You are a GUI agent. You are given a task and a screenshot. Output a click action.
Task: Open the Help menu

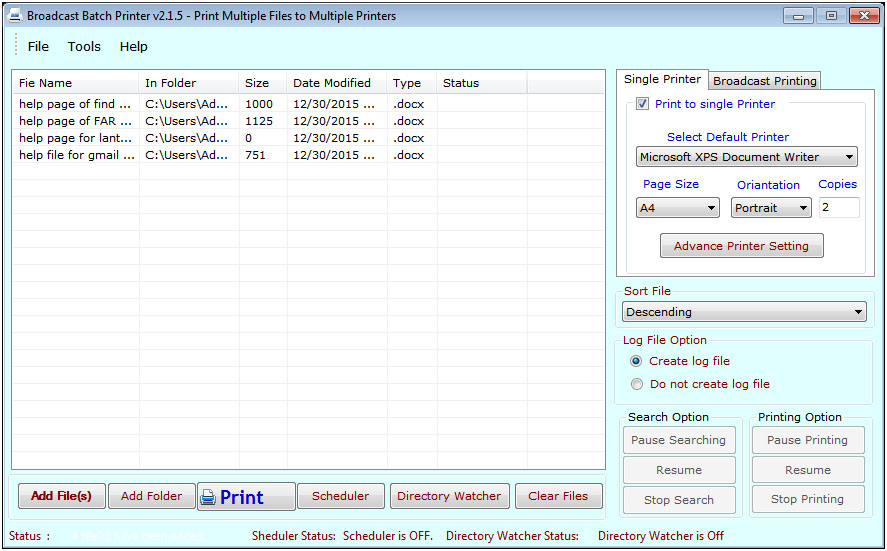(133, 46)
